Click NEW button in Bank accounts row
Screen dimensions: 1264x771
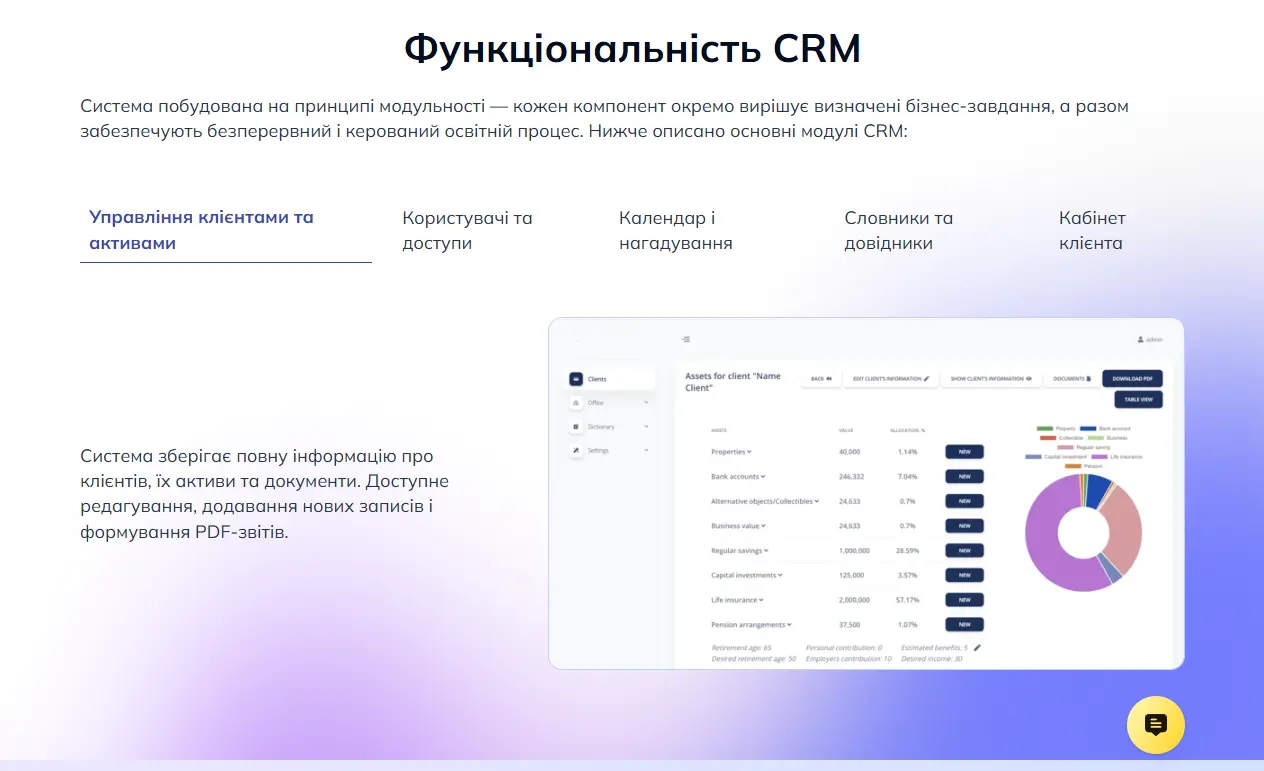[x=965, y=477]
